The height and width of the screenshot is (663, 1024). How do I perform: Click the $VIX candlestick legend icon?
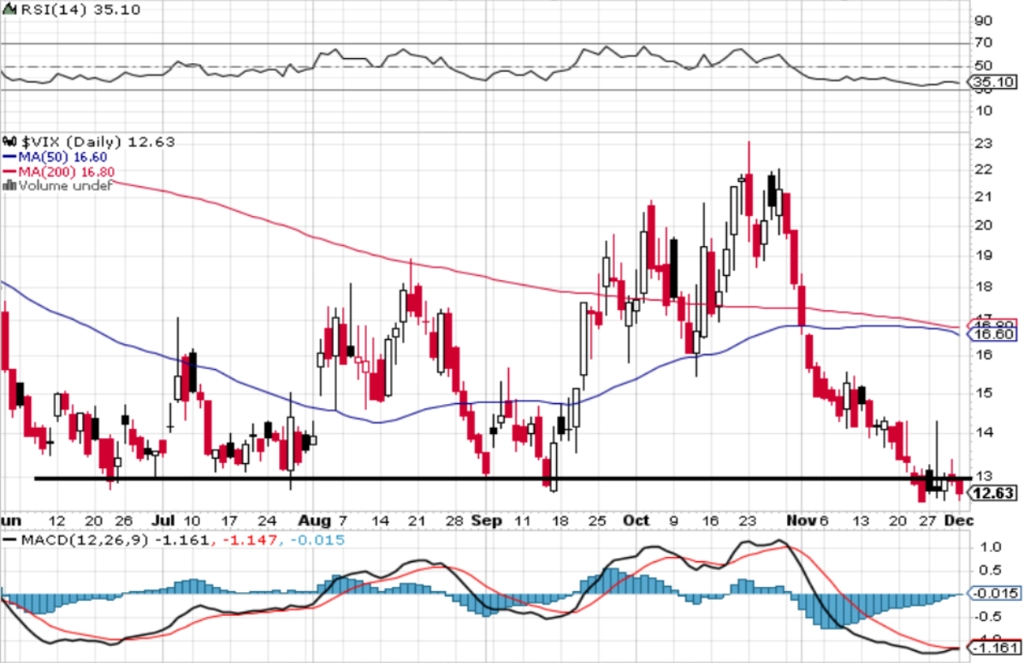coord(9,142)
